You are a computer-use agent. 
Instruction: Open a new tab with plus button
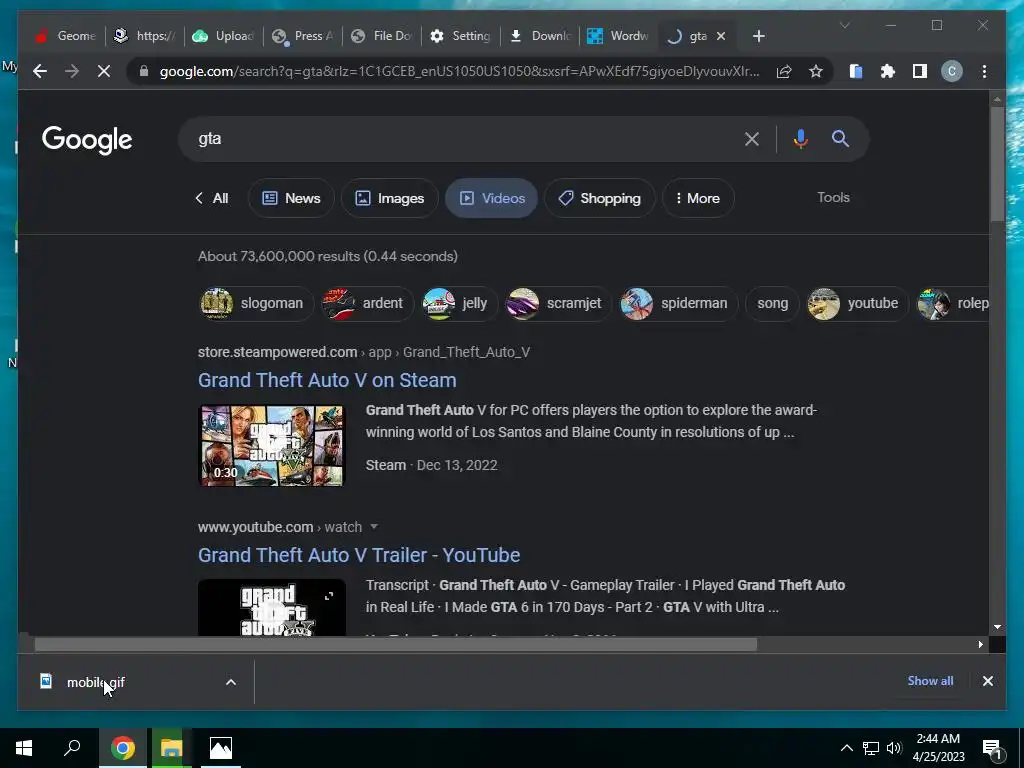(758, 36)
